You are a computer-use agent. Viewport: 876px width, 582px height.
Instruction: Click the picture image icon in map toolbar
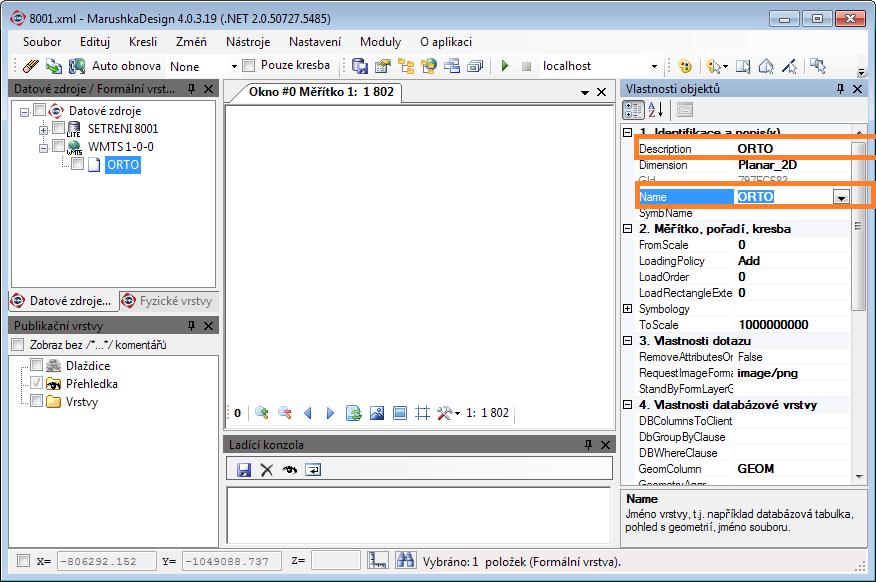click(377, 413)
